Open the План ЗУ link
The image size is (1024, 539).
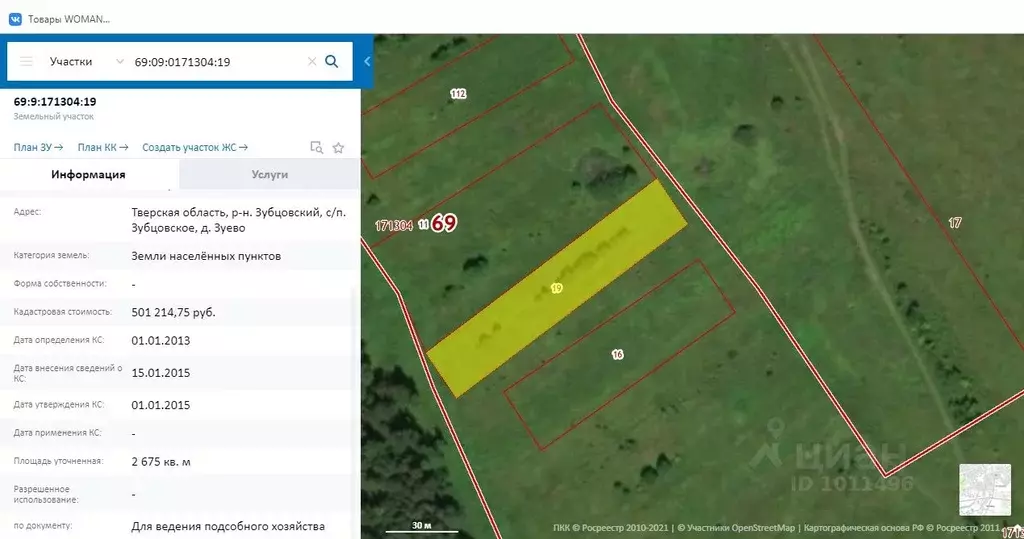[x=38, y=148]
